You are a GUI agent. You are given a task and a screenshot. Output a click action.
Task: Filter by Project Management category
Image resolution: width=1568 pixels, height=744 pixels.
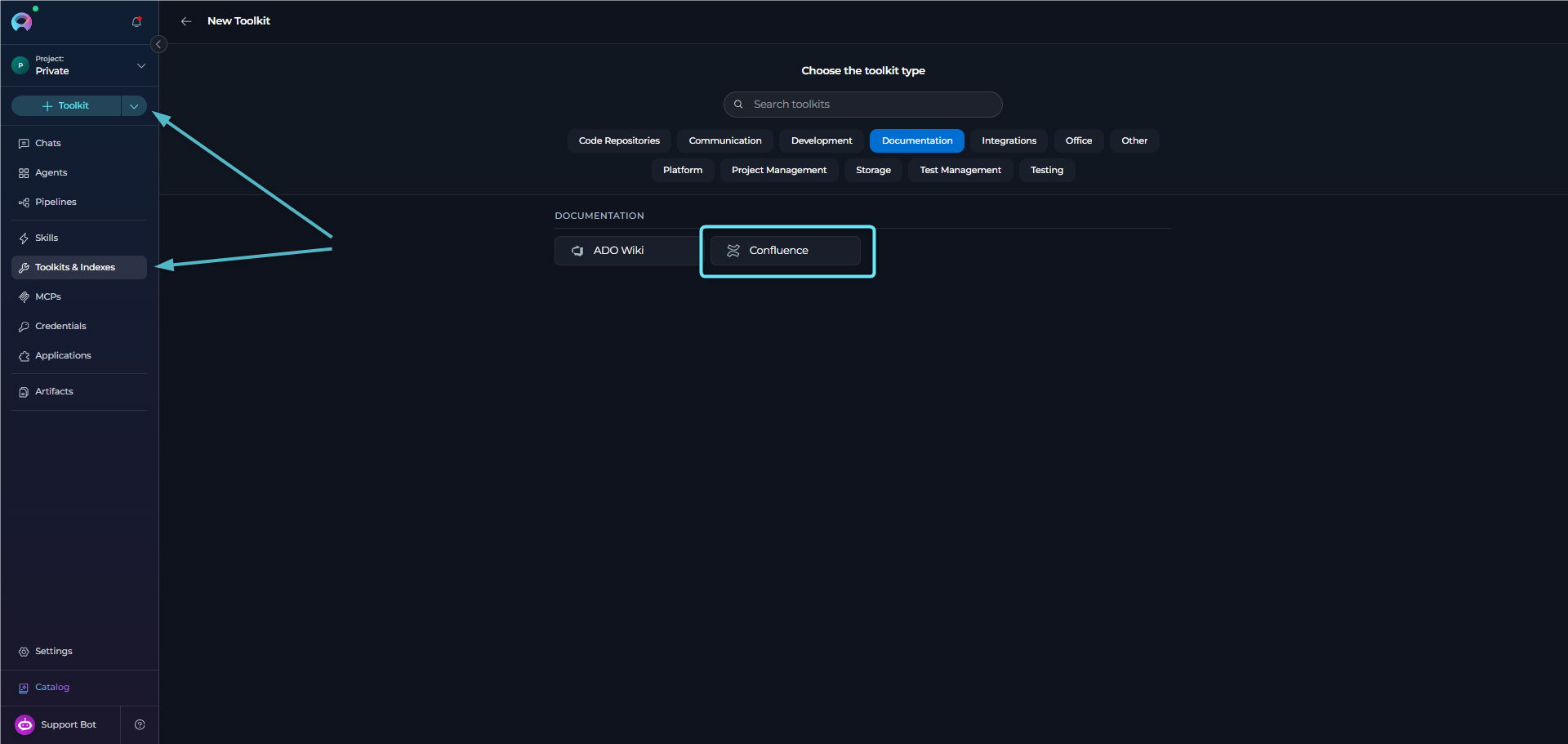coord(779,170)
